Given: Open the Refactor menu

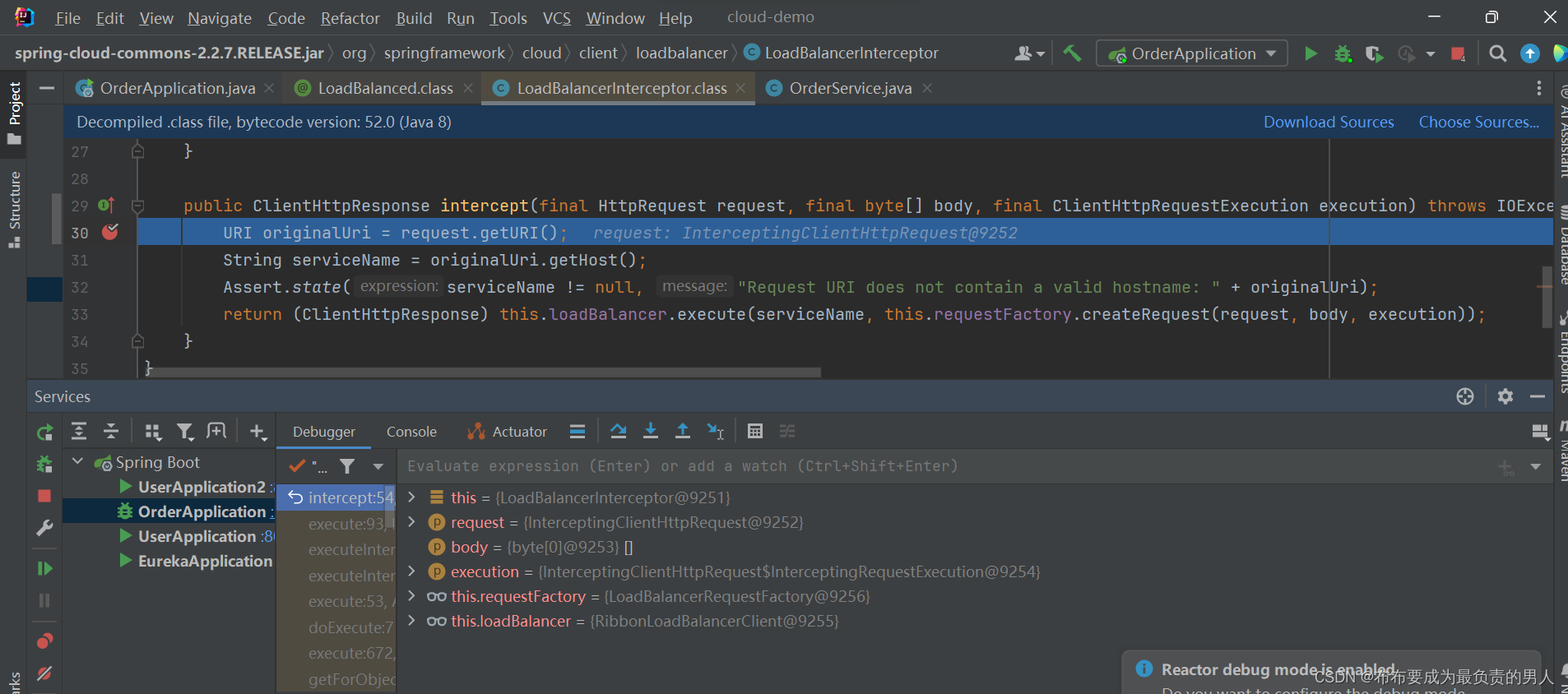Looking at the screenshot, I should [x=350, y=18].
